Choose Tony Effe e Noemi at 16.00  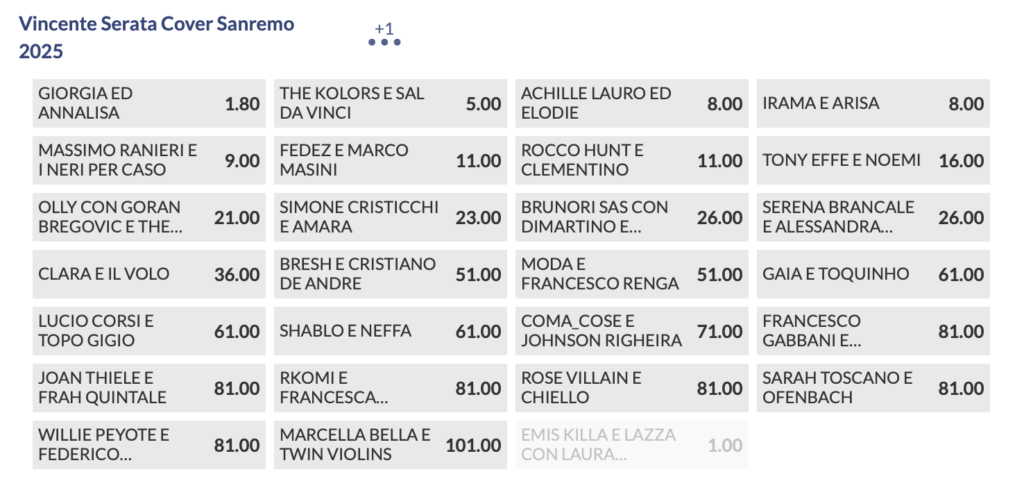[873, 160]
